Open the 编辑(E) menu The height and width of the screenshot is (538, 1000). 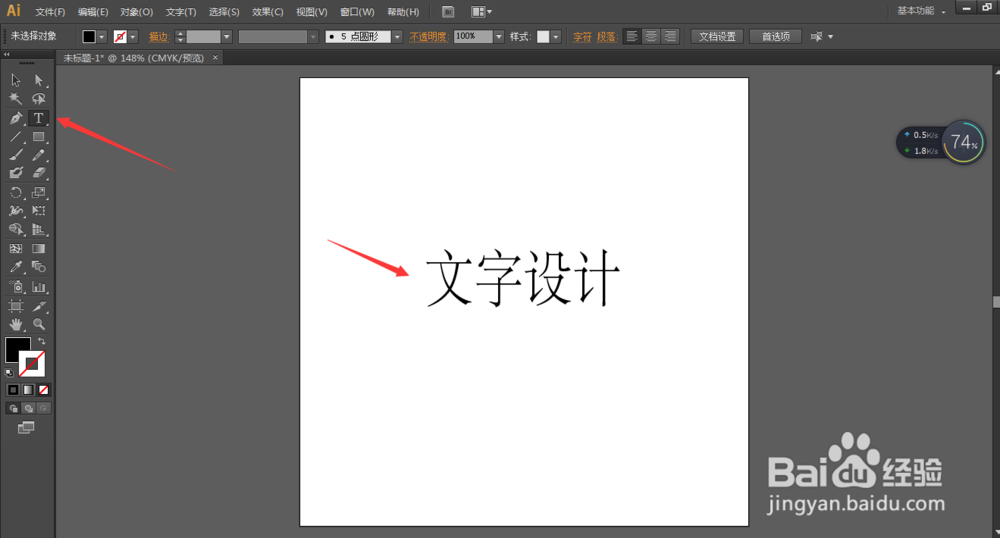pyautogui.click(x=93, y=12)
